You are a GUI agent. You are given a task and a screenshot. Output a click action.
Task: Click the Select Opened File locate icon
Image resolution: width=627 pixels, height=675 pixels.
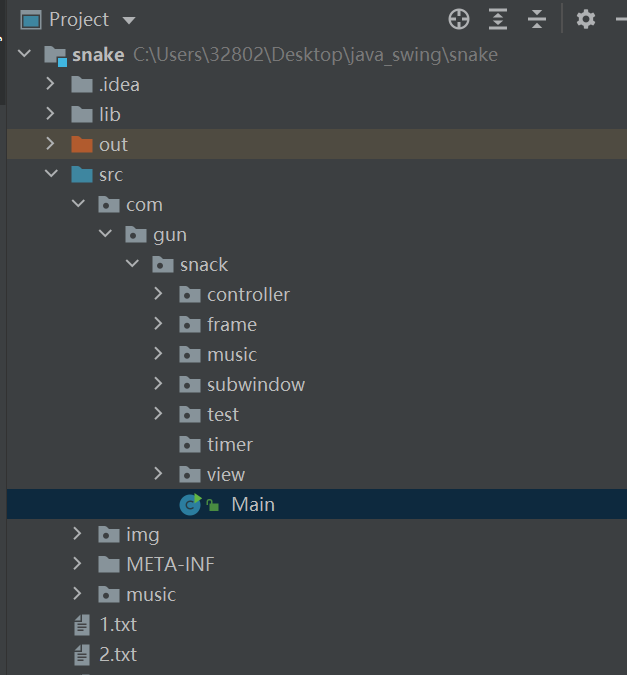point(459,19)
